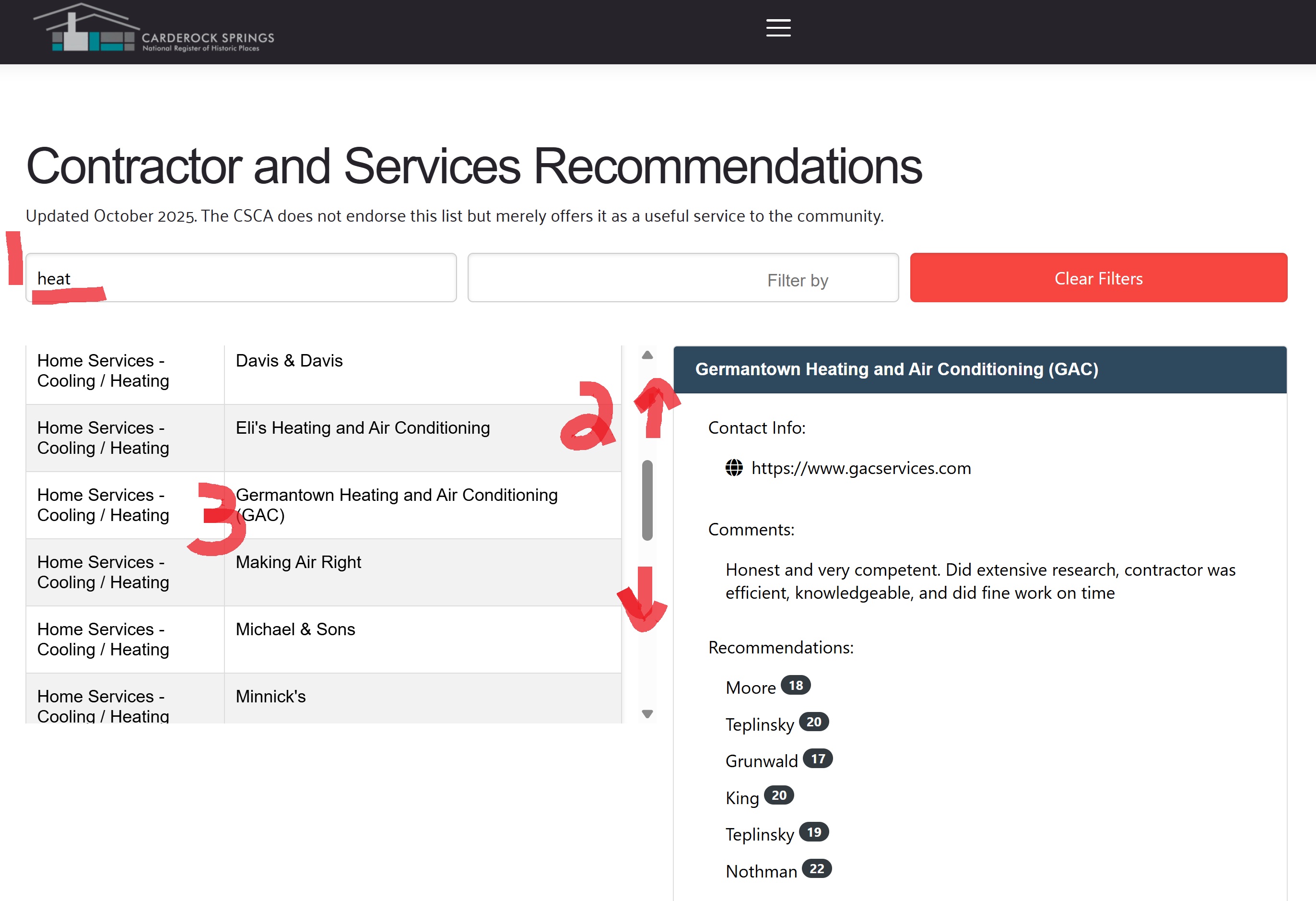Image resolution: width=1316 pixels, height=901 pixels.
Task: Click the Grunwald recommendation badge 17
Action: (x=817, y=759)
